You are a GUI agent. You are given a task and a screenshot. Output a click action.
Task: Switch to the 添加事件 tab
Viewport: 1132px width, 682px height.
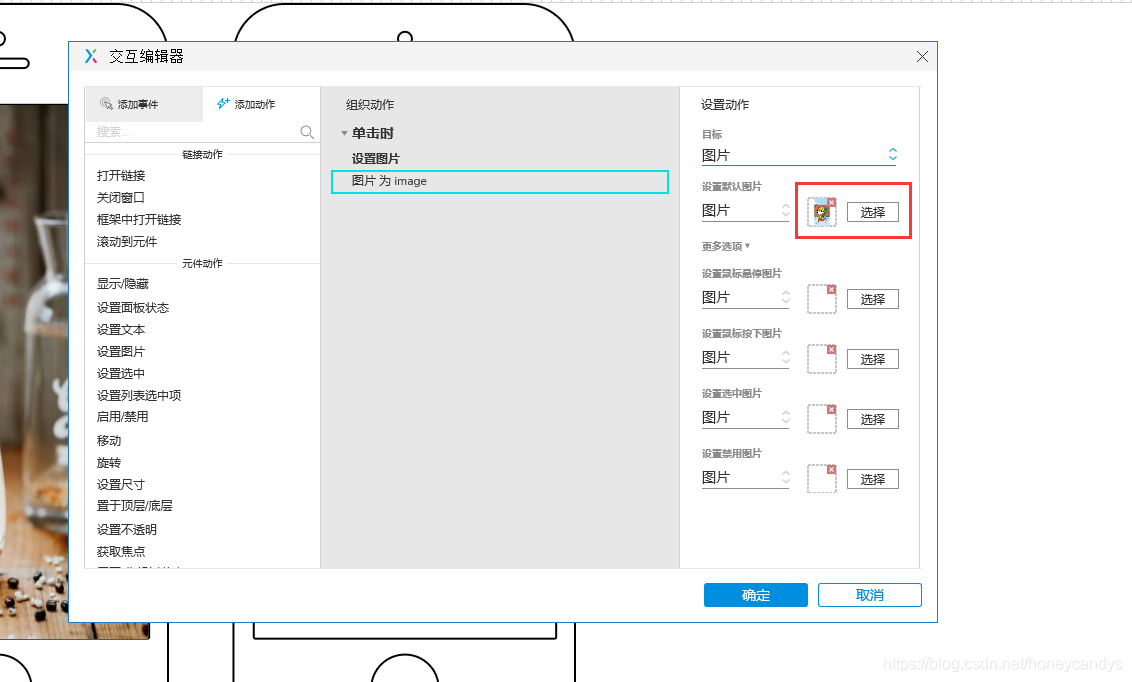144,105
